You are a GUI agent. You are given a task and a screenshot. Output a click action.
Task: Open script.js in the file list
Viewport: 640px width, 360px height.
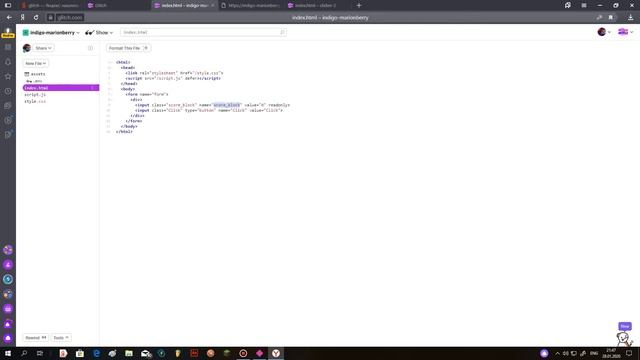pos(35,95)
